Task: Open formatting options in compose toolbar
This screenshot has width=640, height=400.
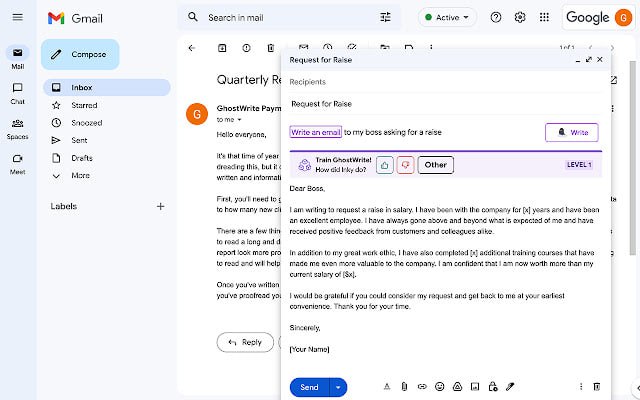Action: [386, 386]
